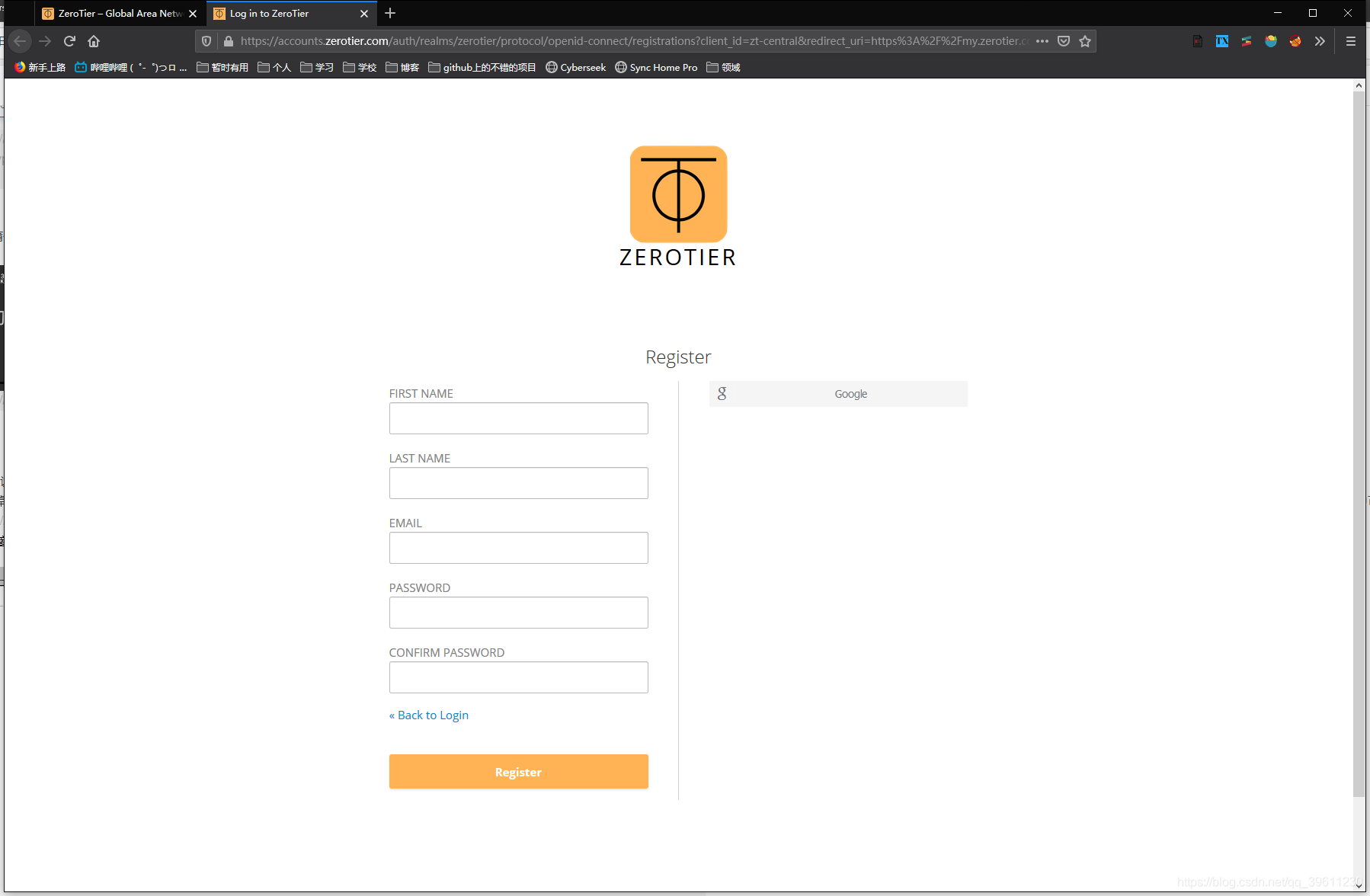
Task: Click the scrollbar down arrow
Action: click(1359, 886)
